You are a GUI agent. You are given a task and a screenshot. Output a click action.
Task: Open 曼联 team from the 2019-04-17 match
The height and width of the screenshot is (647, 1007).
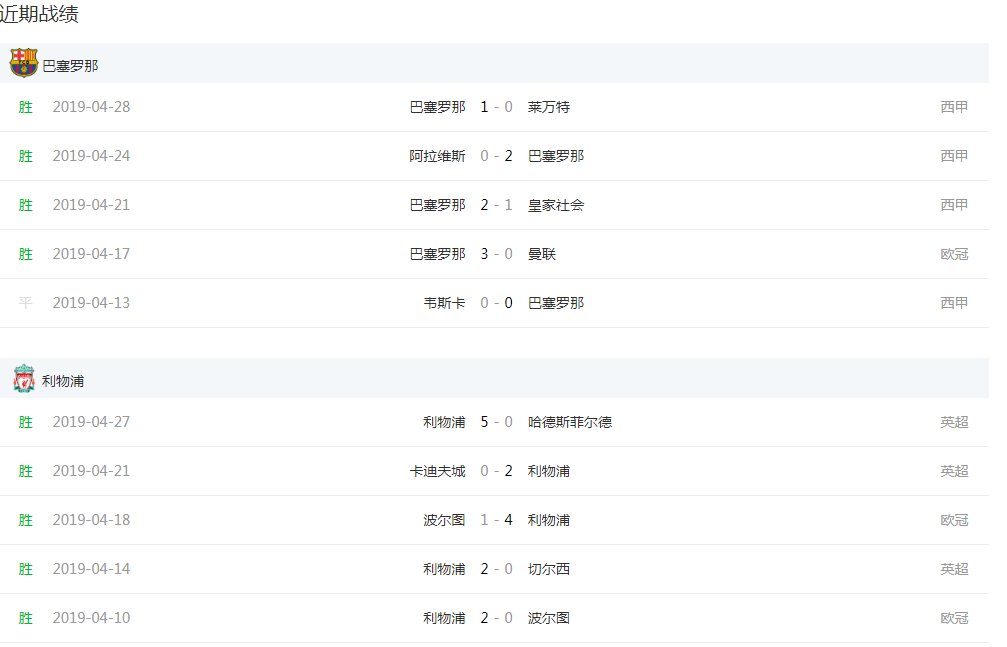point(542,254)
